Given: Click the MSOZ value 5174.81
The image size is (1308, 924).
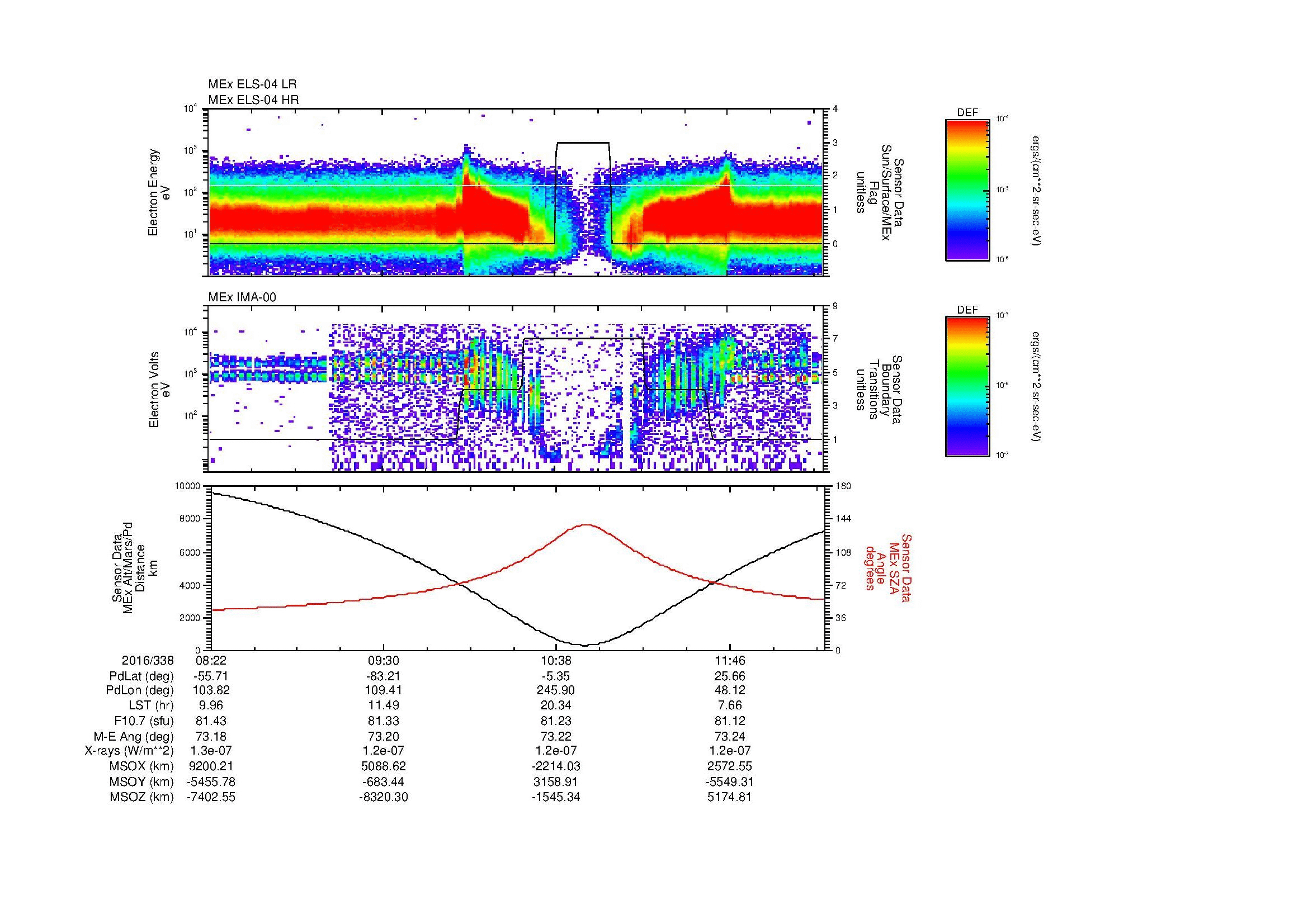Looking at the screenshot, I should [730, 797].
